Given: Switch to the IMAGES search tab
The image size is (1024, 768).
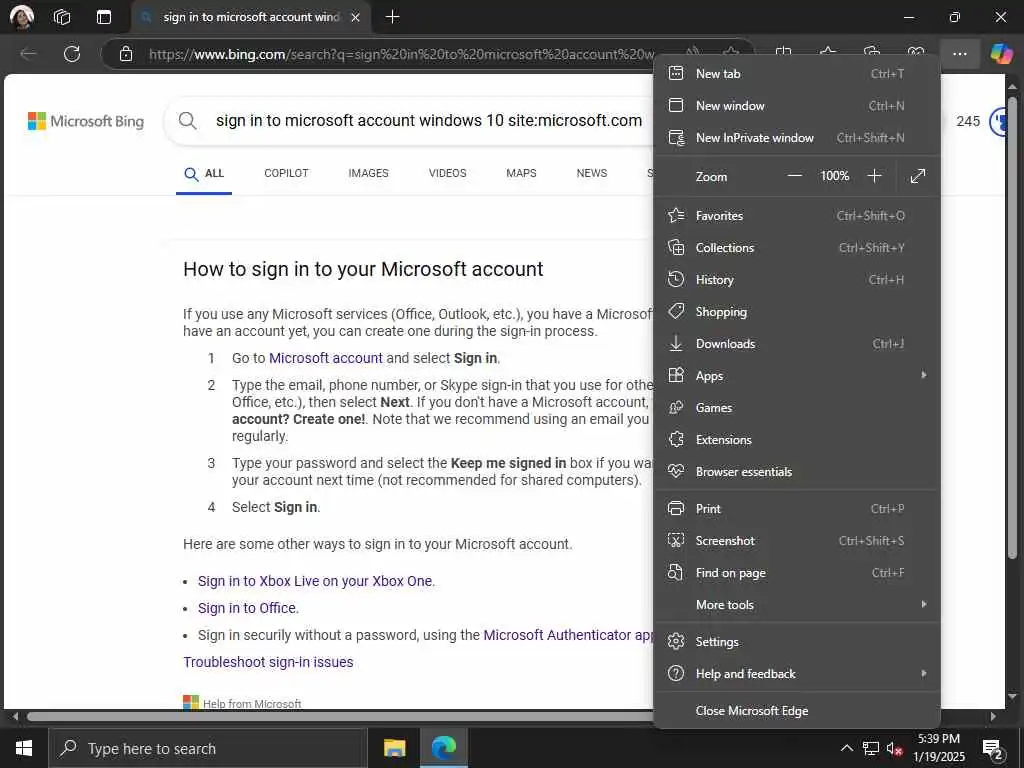Looking at the screenshot, I should pos(368,173).
